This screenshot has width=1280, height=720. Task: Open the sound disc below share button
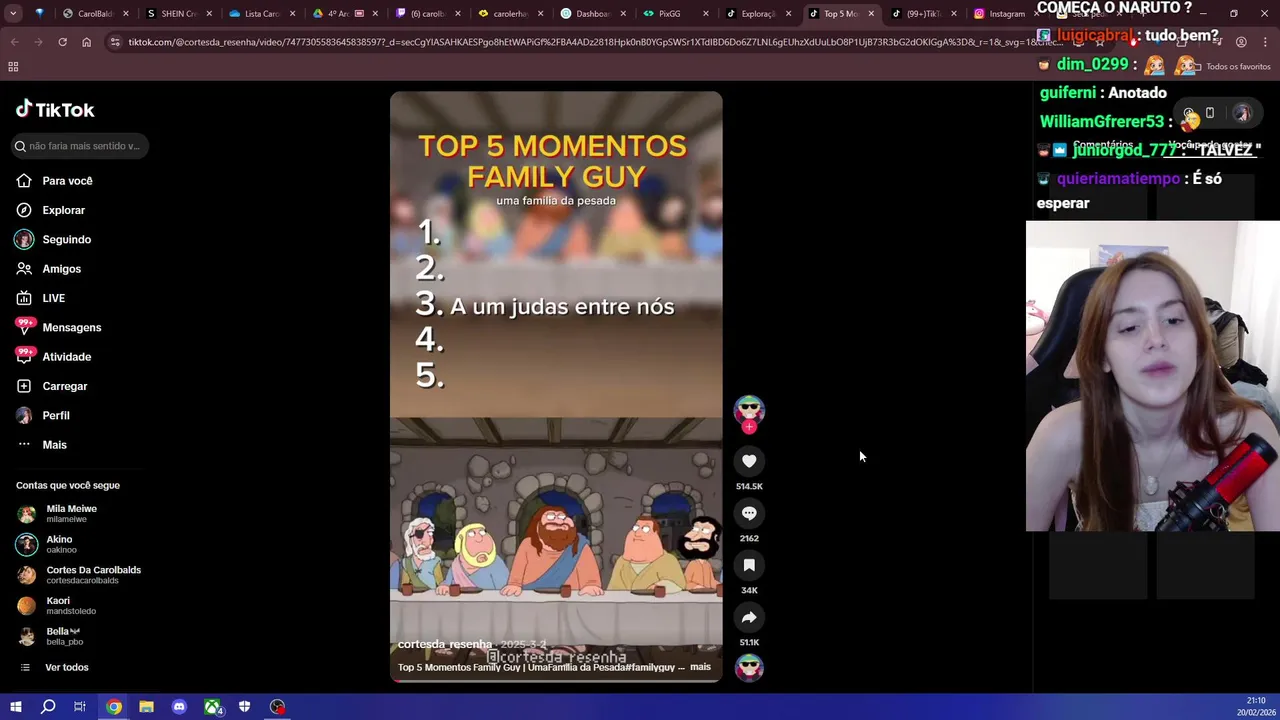click(x=749, y=667)
